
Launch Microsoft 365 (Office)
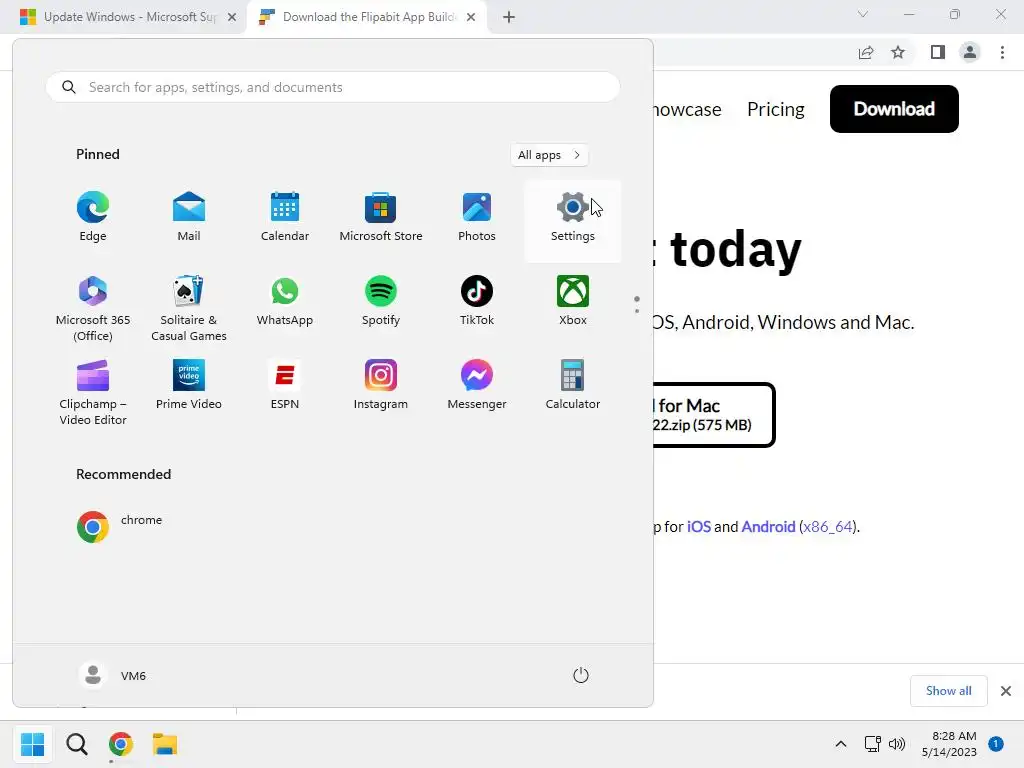93,308
